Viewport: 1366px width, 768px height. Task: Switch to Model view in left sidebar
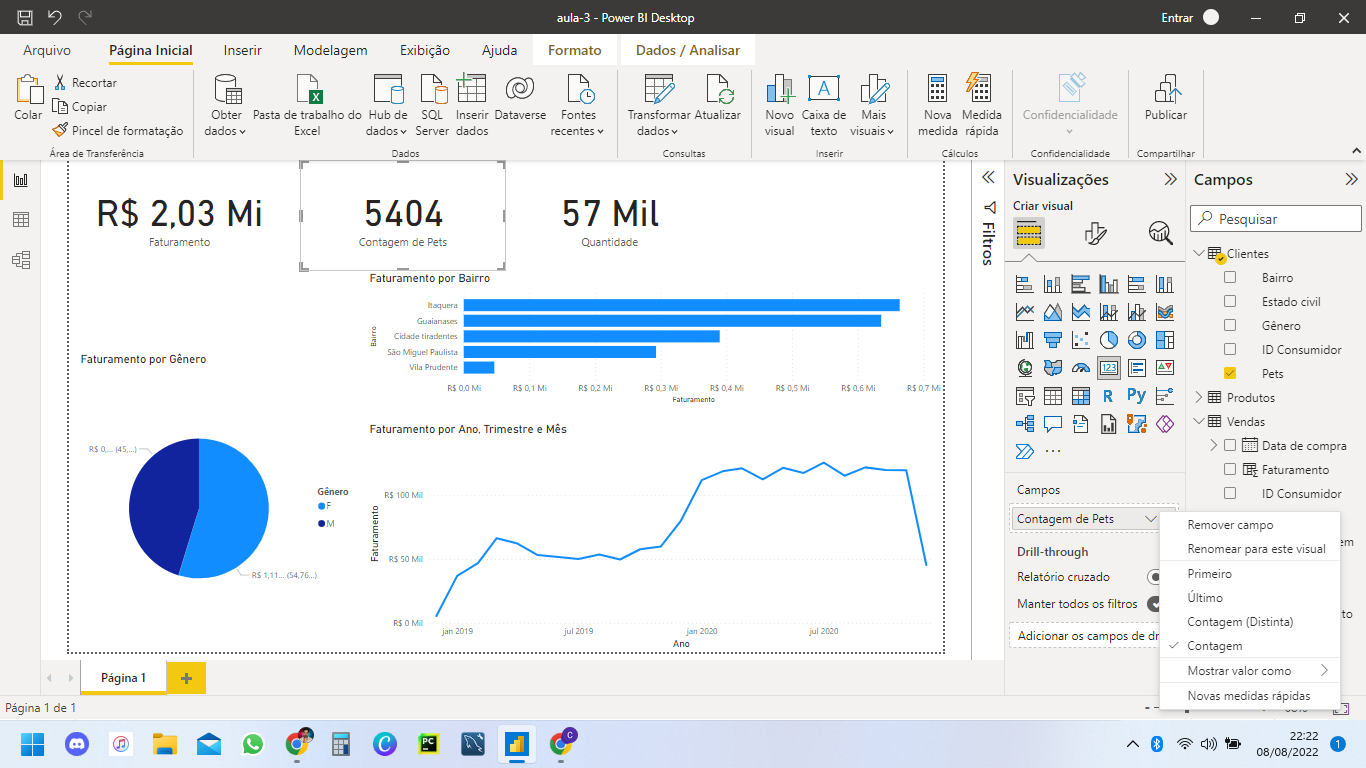tap(21, 260)
